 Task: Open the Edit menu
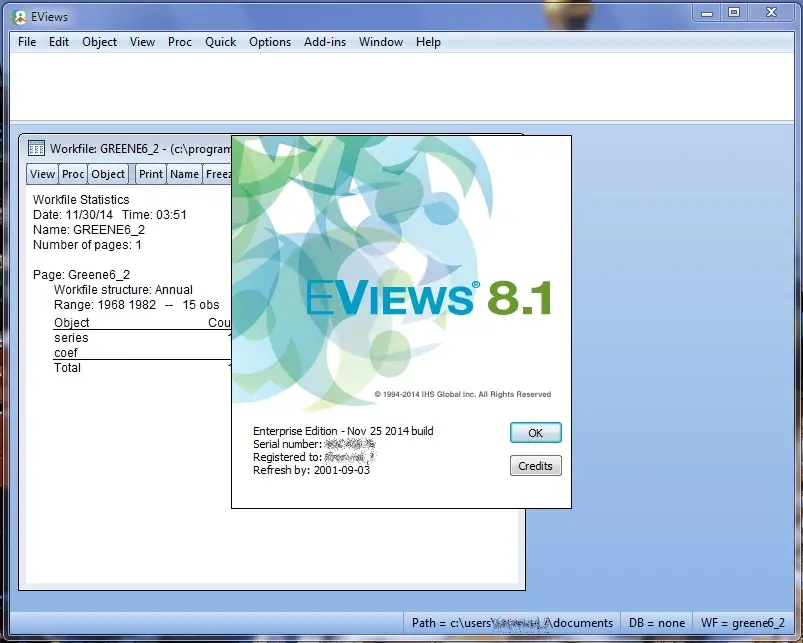pos(59,42)
